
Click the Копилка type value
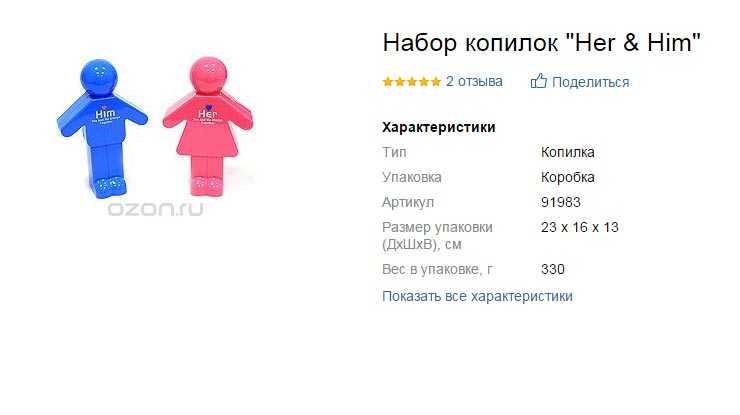click(568, 152)
